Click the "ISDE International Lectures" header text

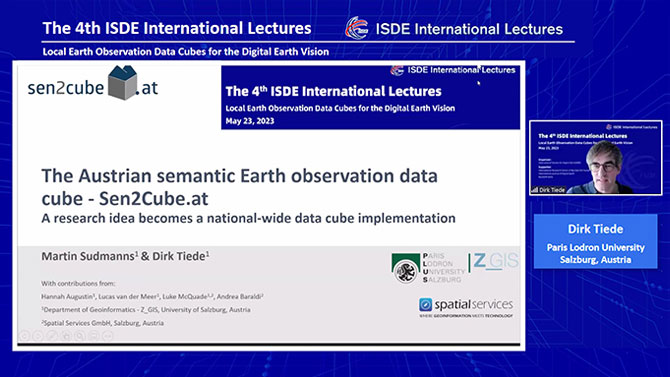(469, 29)
